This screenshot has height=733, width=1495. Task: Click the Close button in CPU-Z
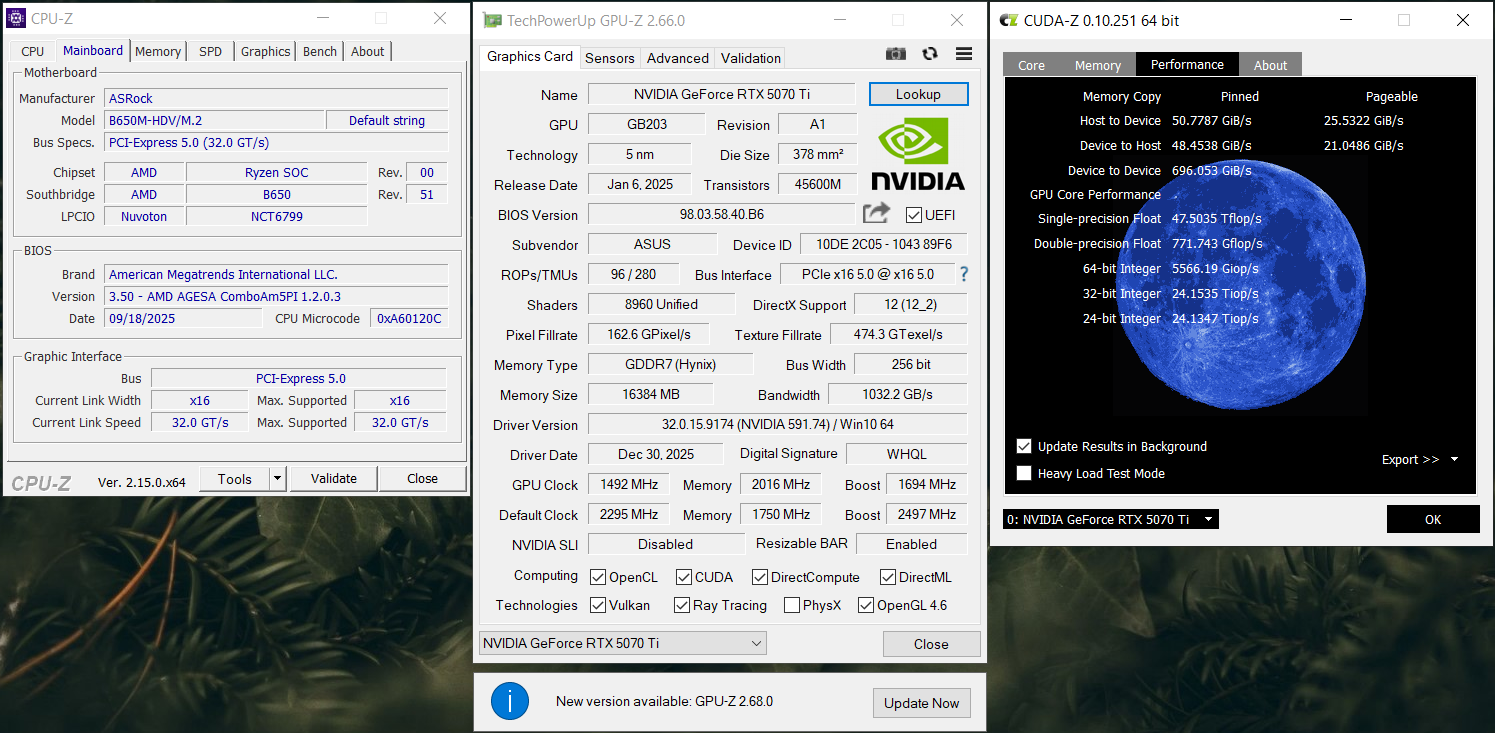(423, 479)
